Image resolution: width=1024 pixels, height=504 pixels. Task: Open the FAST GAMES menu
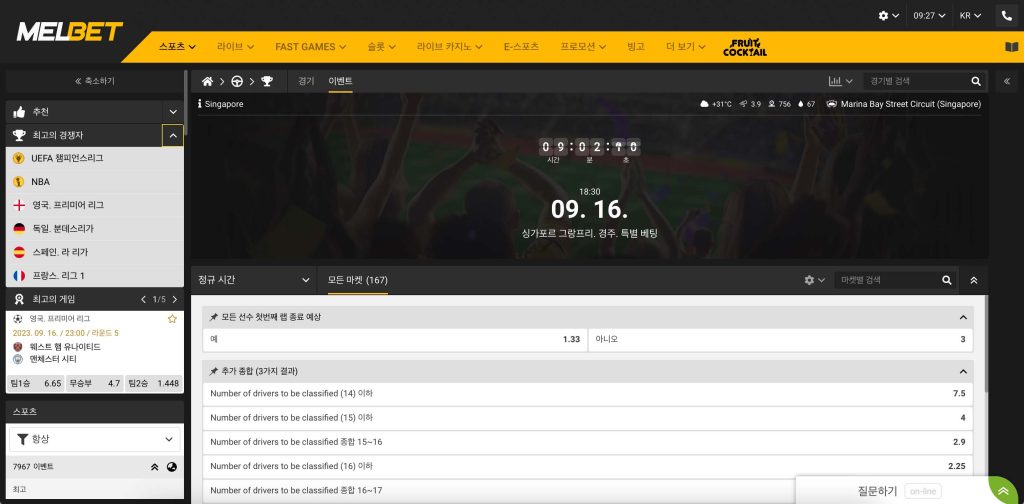(x=311, y=47)
